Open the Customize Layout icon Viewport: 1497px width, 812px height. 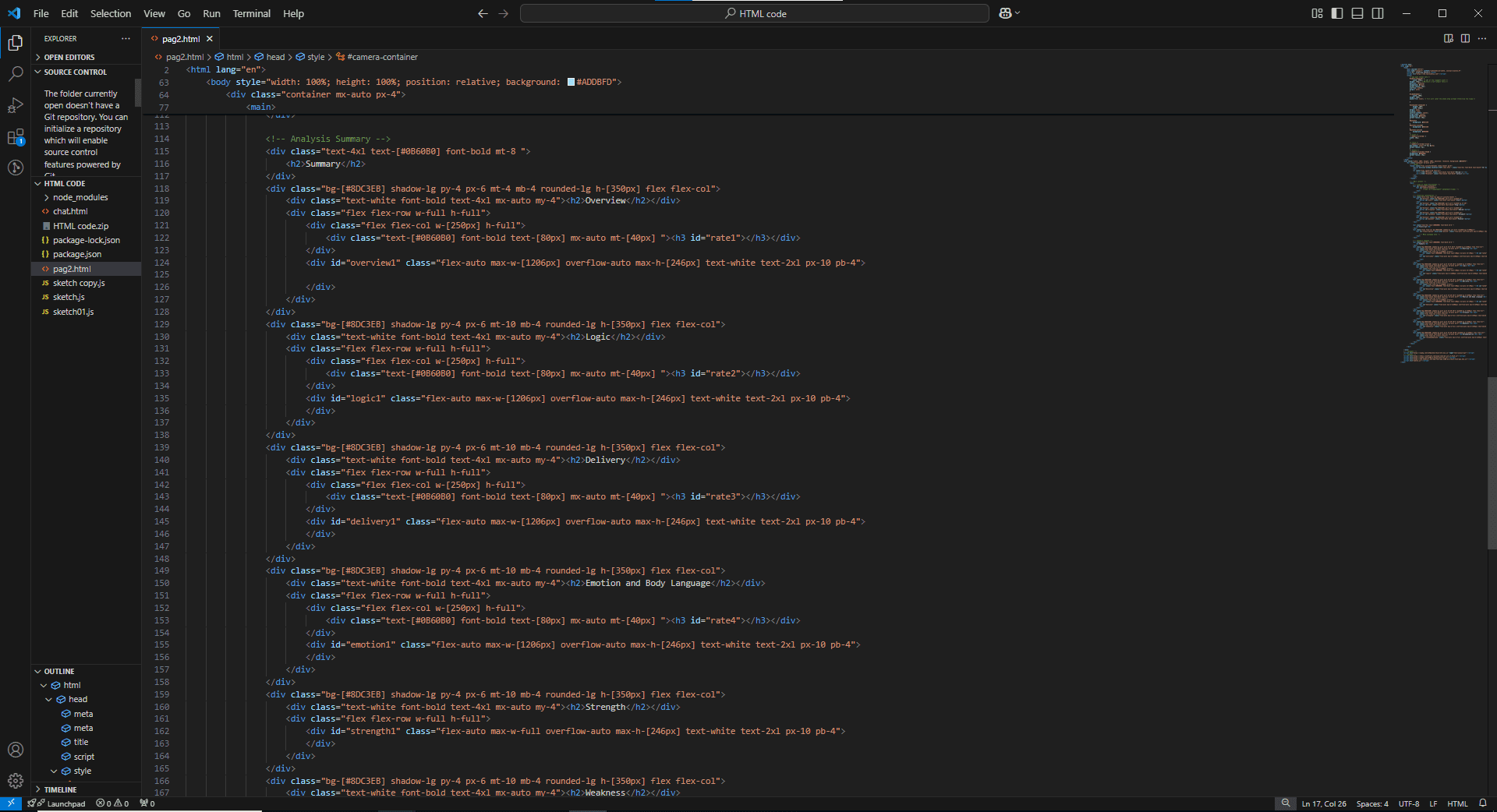(1317, 13)
